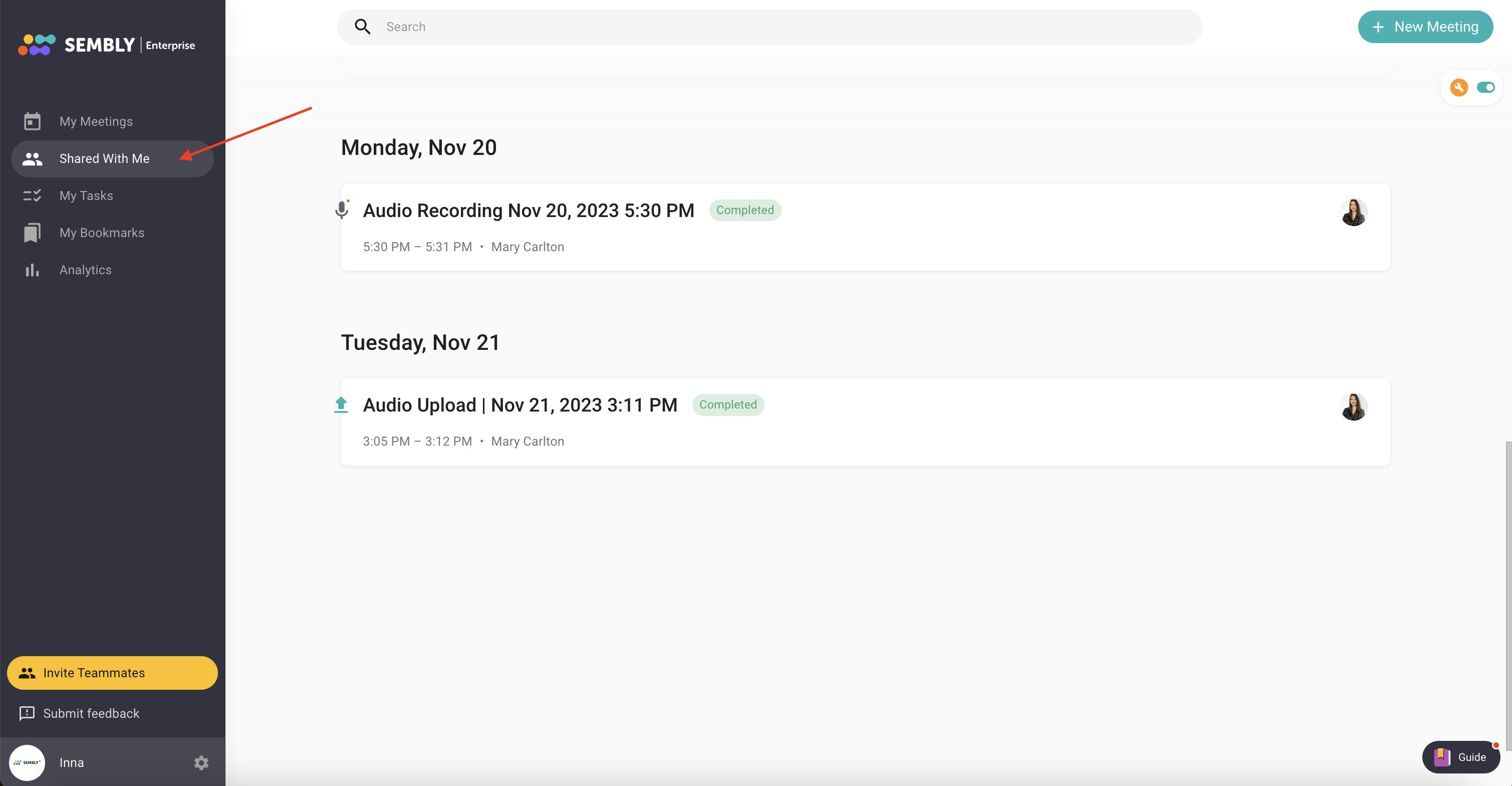This screenshot has width=1512, height=786.
Task: Click the Analytics bar chart icon
Action: coord(32,270)
